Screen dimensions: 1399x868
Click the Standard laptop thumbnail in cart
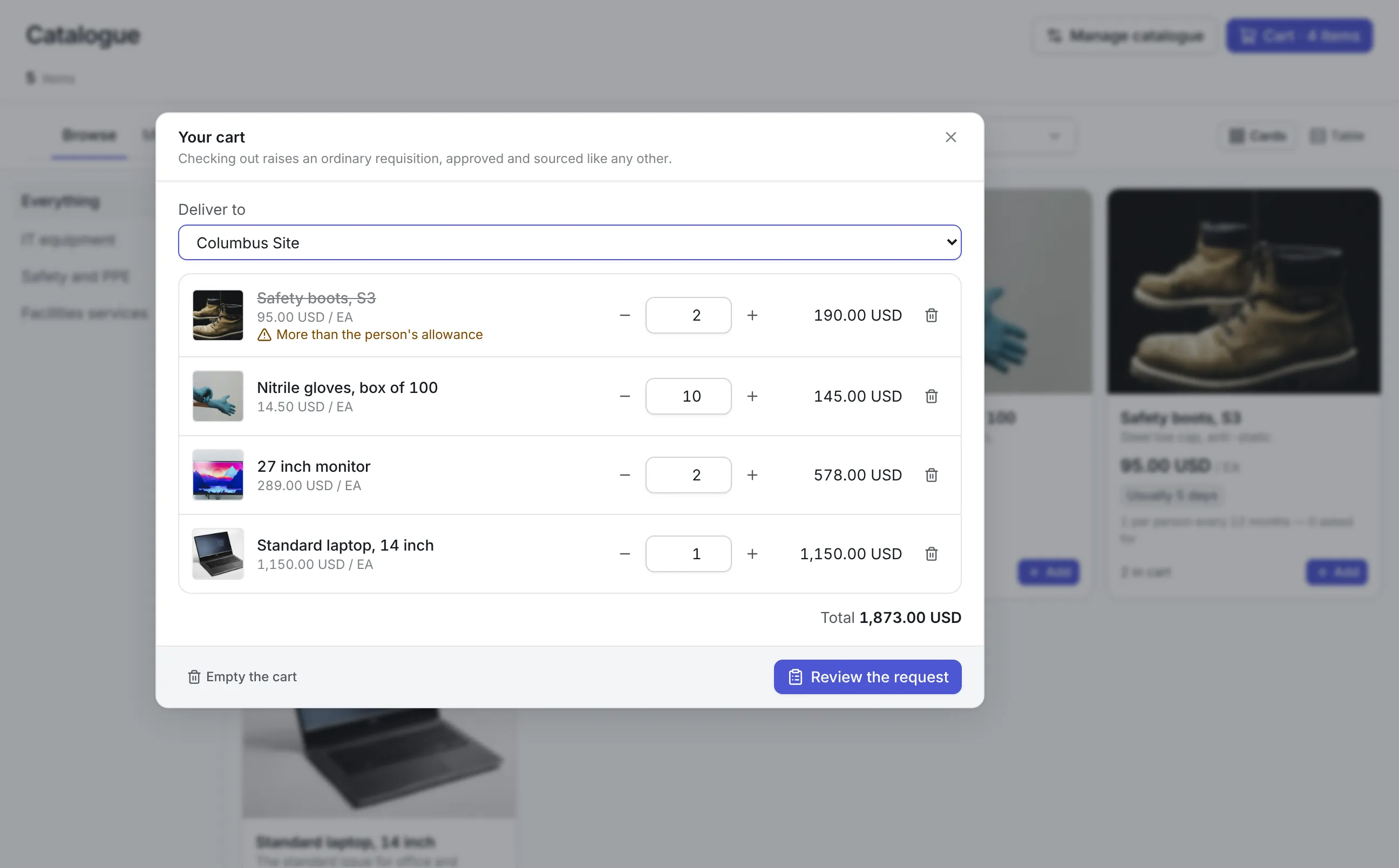coord(218,553)
